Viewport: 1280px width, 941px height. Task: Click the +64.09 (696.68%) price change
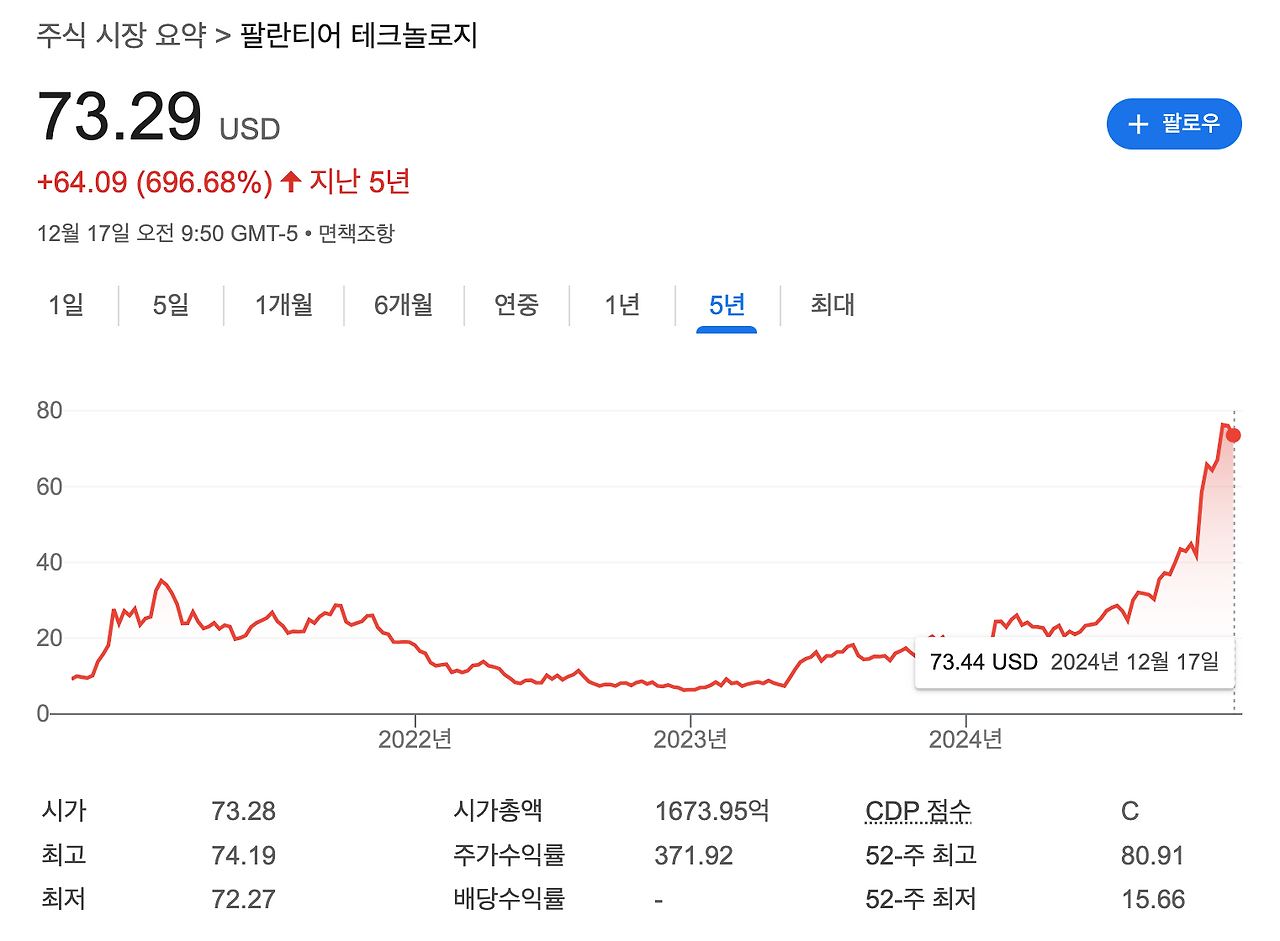pos(155,182)
